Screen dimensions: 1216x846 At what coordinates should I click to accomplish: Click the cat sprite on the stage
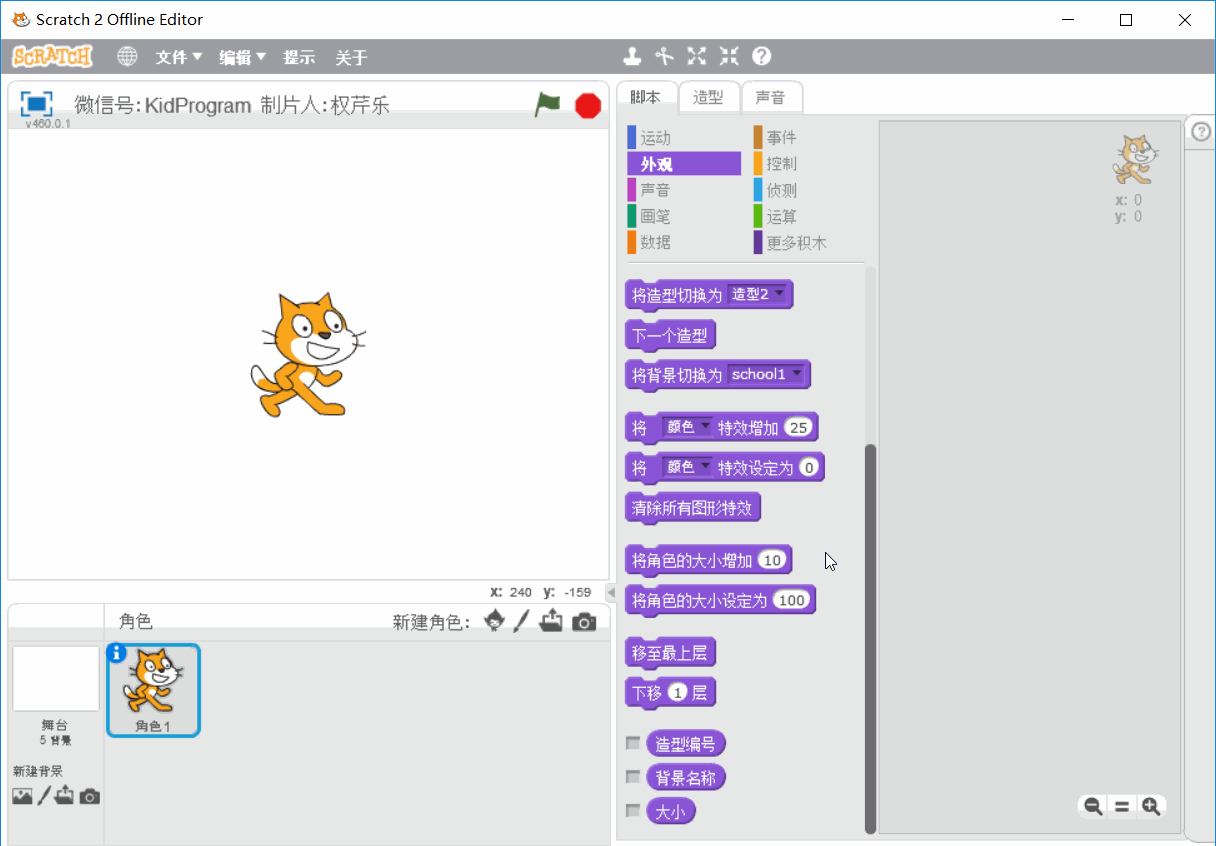point(307,355)
